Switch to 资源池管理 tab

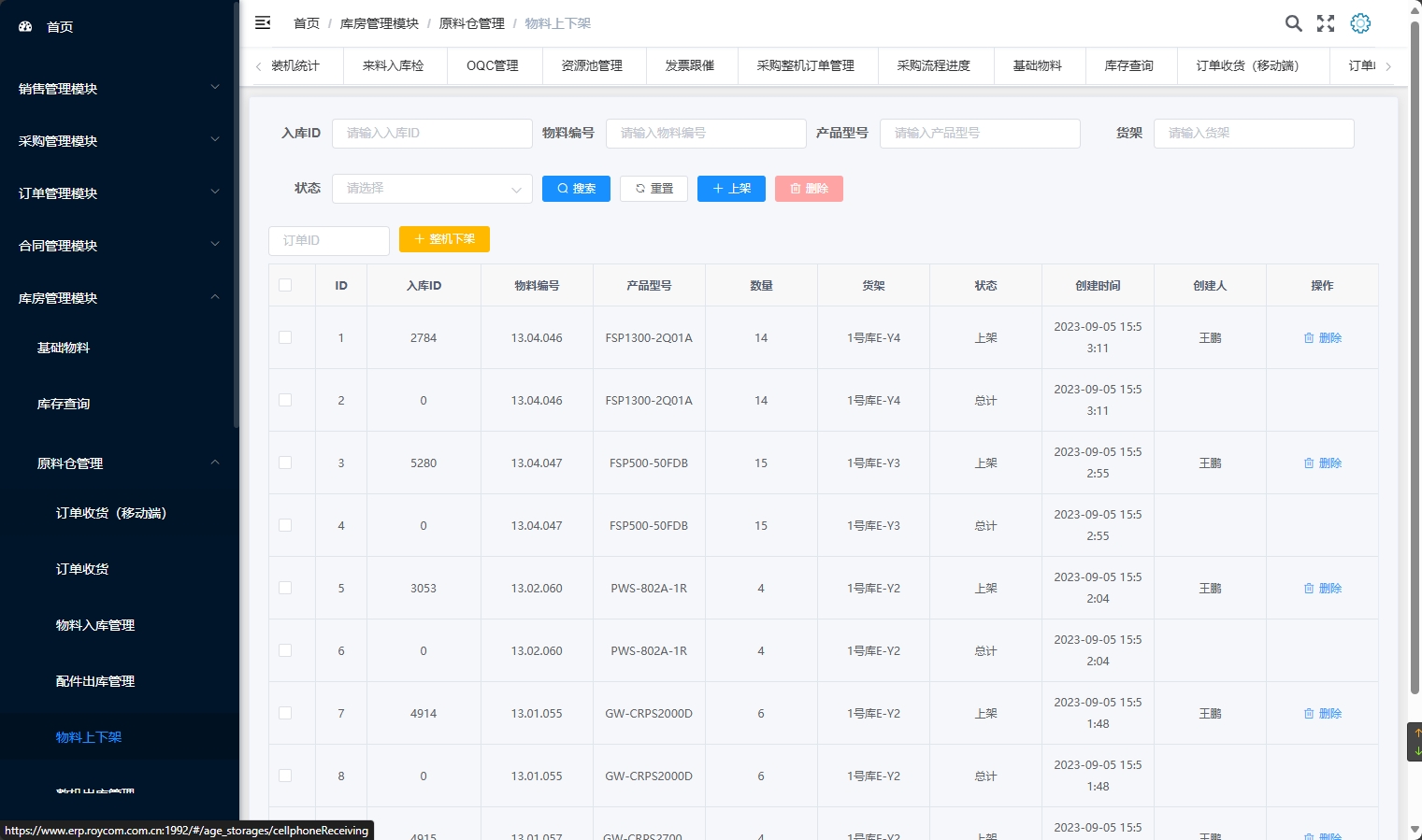[x=592, y=65]
